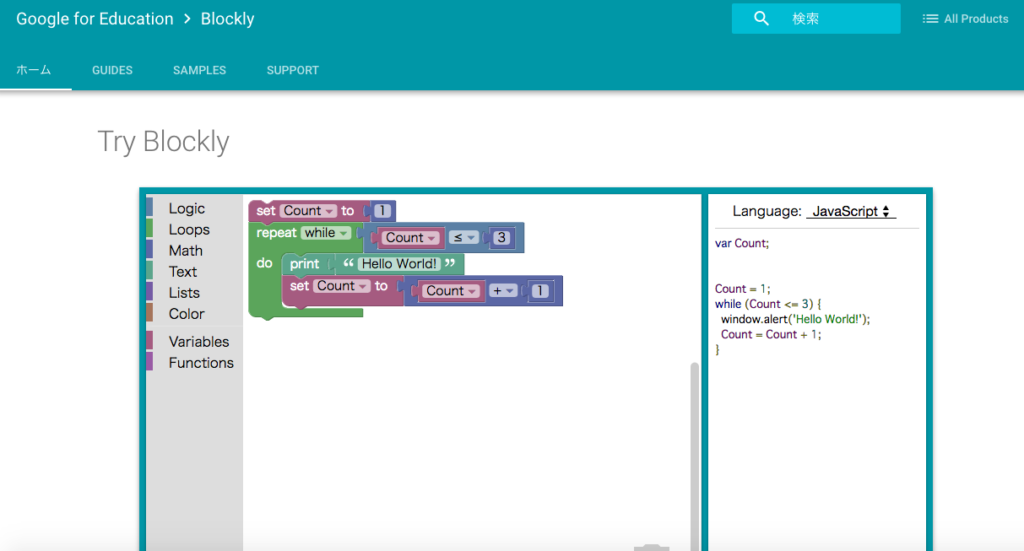Open the + arithmetic operator dropdown

tap(503, 291)
